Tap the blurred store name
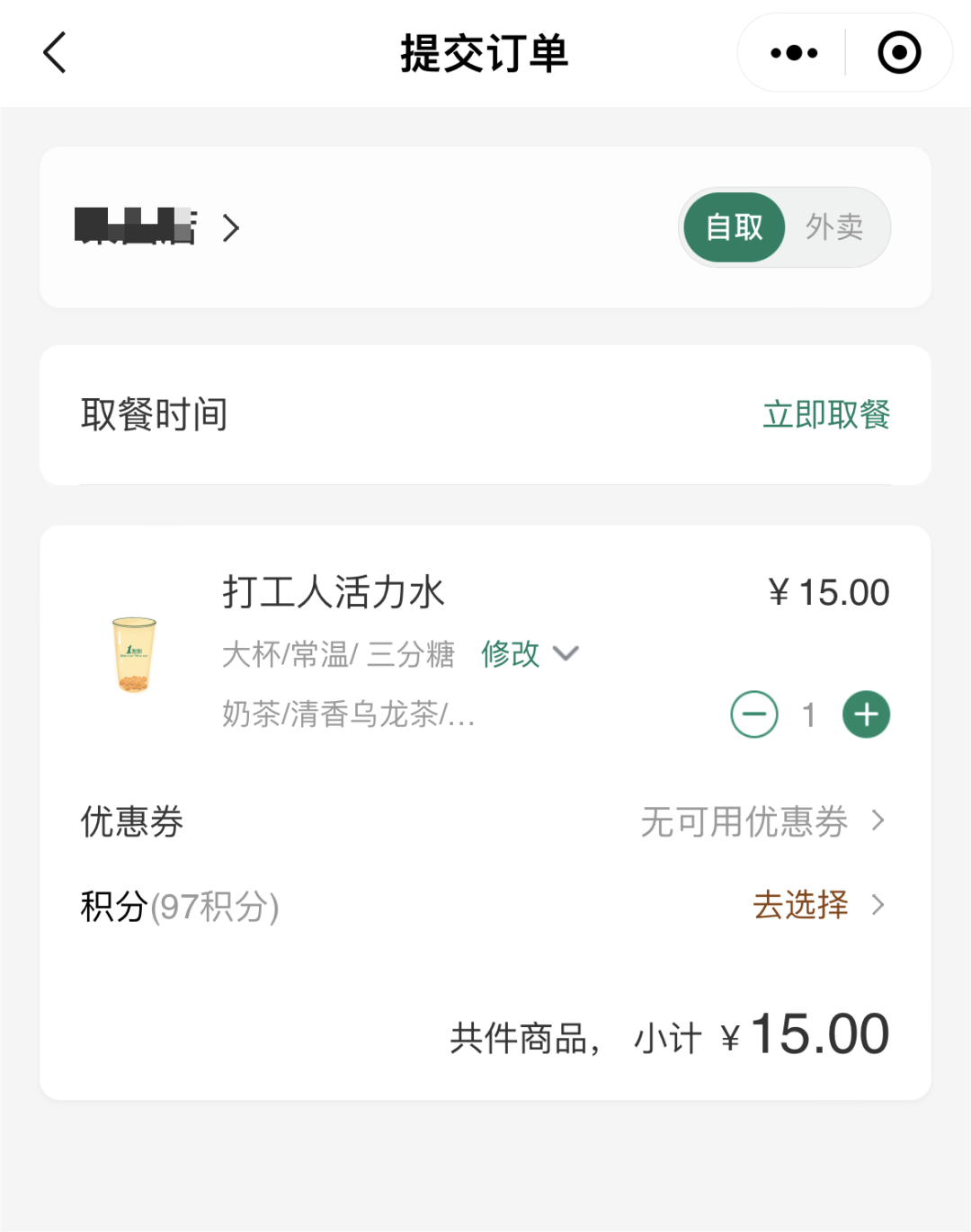 point(135,226)
